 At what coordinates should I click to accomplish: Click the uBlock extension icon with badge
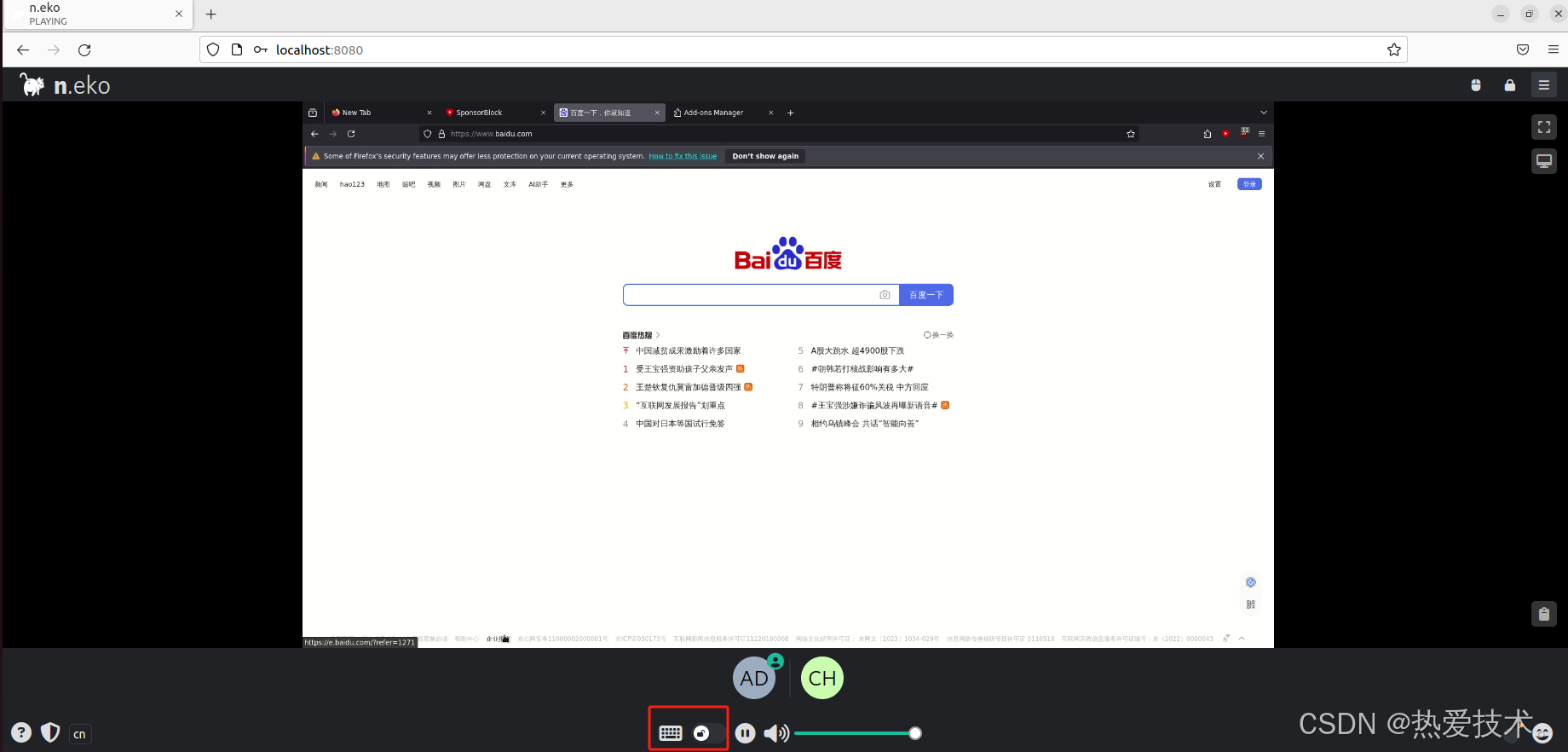(1244, 132)
